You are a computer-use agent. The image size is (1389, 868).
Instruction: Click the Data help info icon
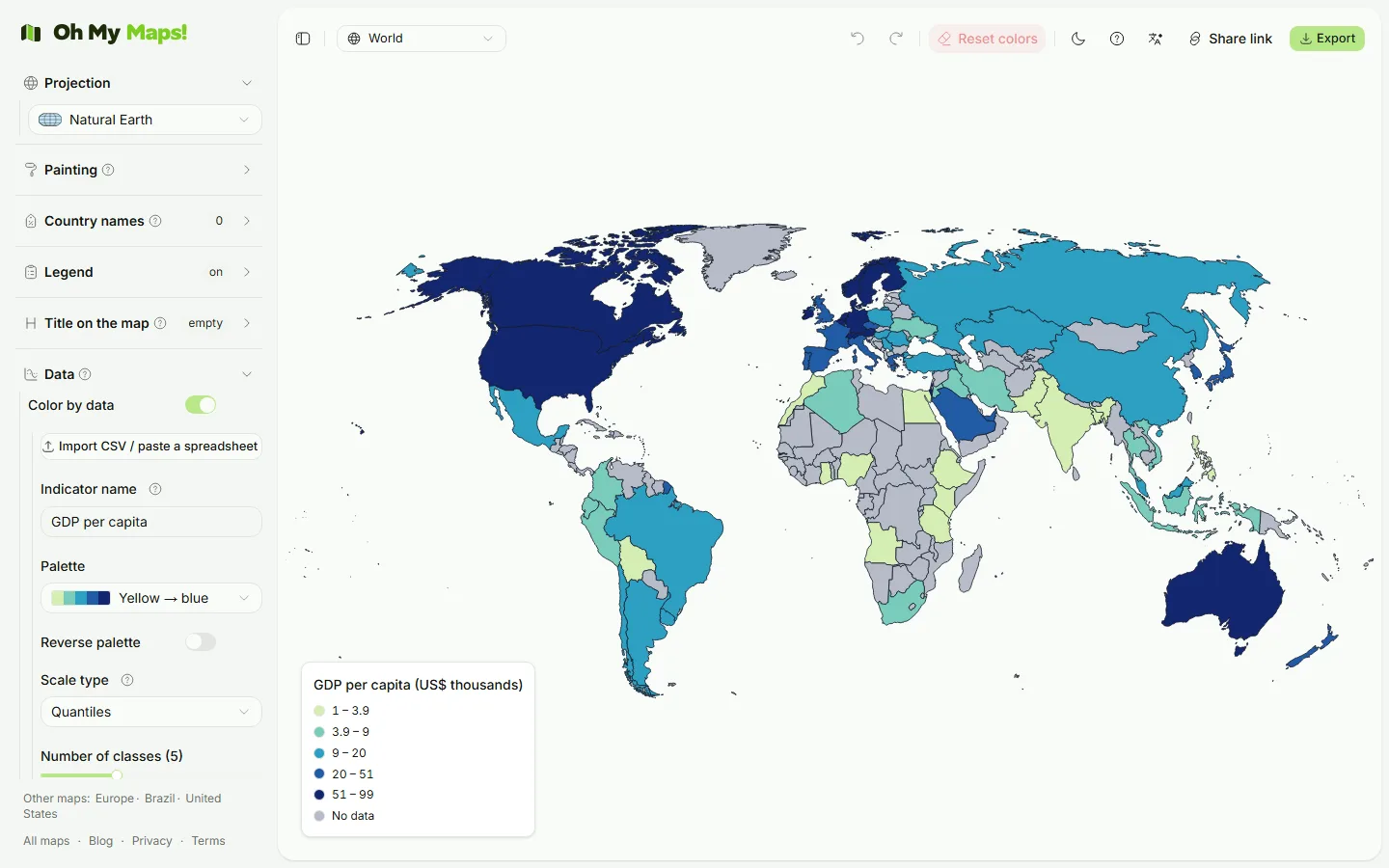point(85,374)
